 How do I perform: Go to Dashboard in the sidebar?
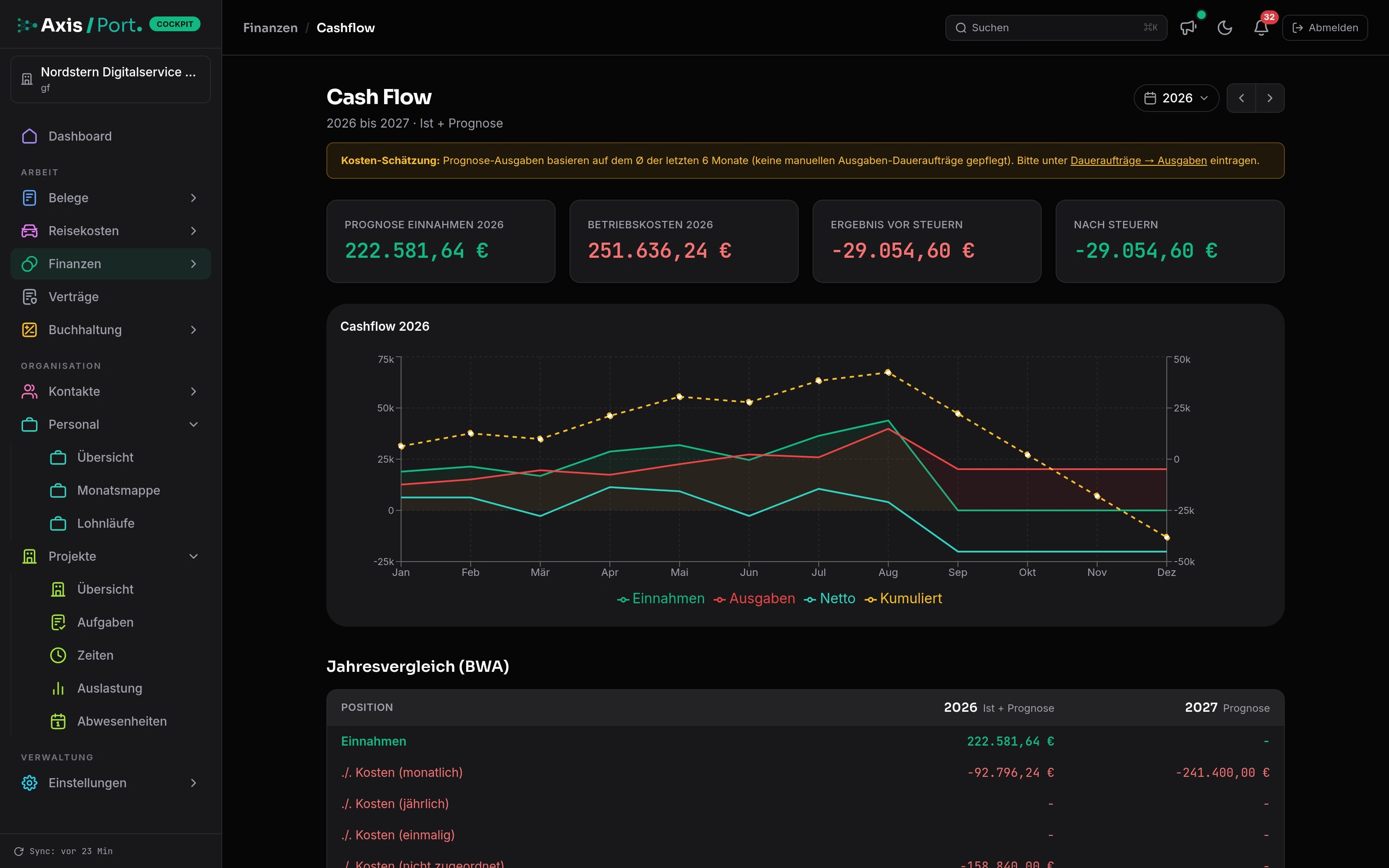click(x=111, y=136)
